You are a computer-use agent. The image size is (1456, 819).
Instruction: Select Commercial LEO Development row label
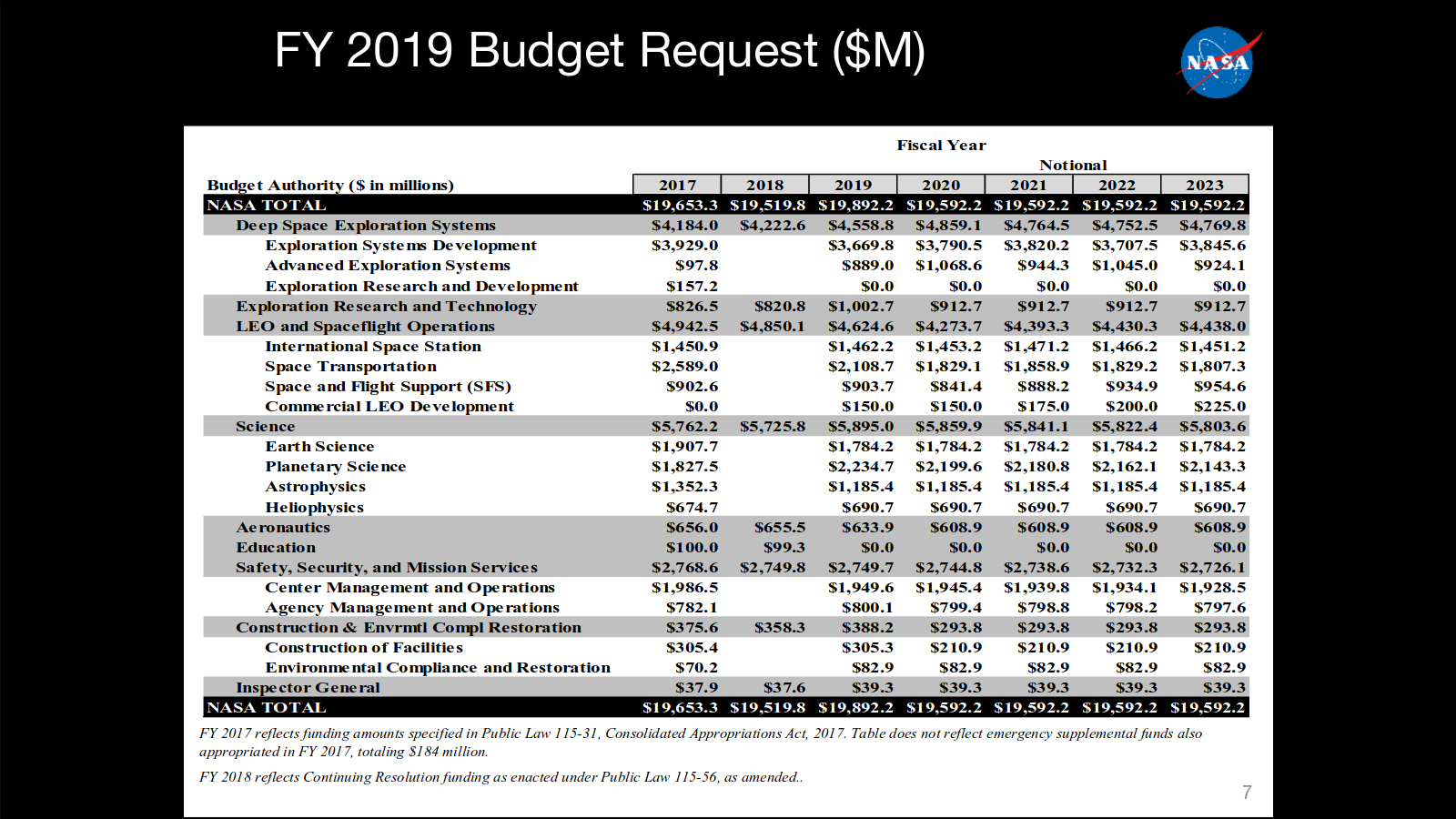(x=389, y=406)
